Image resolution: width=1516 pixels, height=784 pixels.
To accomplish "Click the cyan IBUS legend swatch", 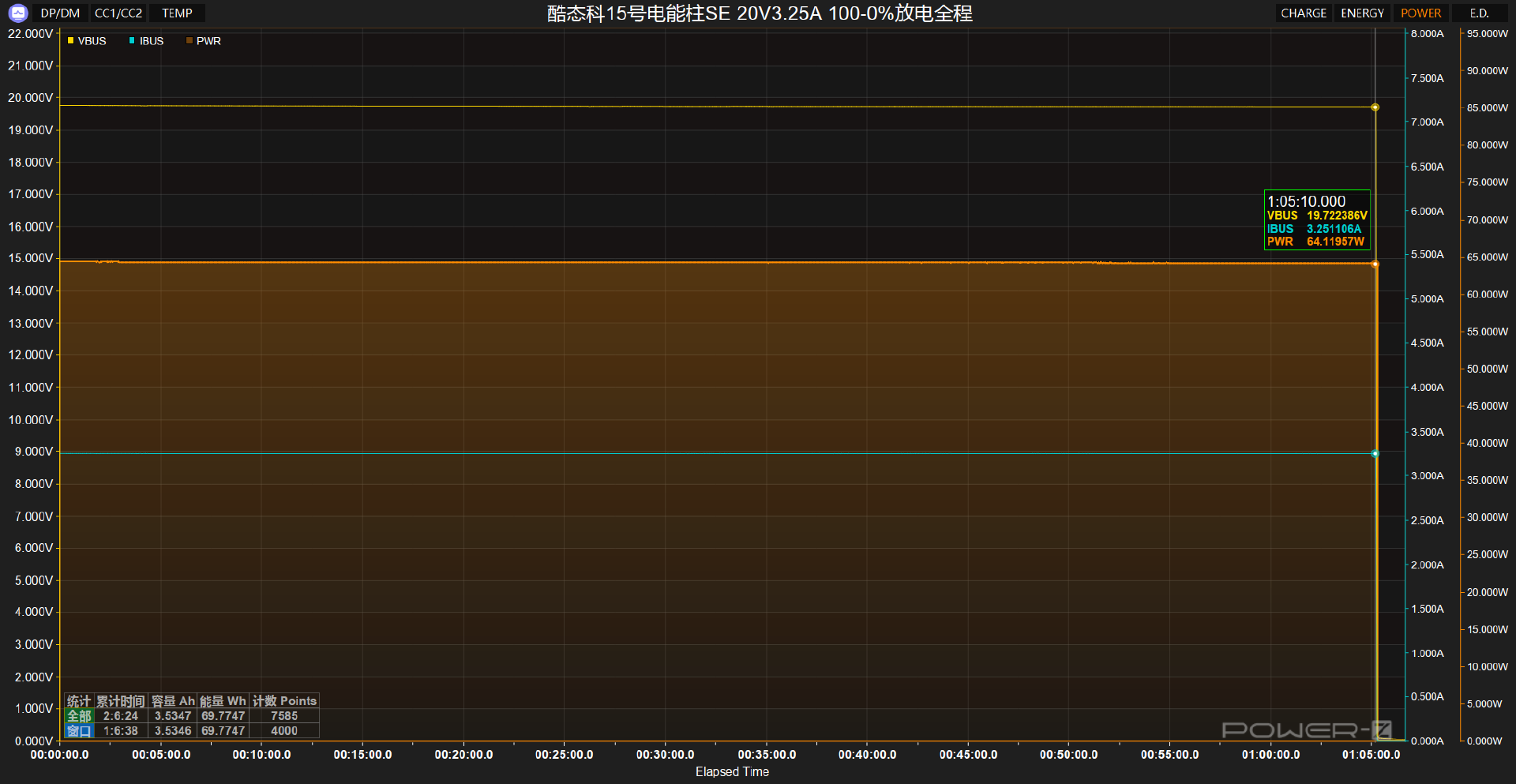I will pyautogui.click(x=132, y=41).
